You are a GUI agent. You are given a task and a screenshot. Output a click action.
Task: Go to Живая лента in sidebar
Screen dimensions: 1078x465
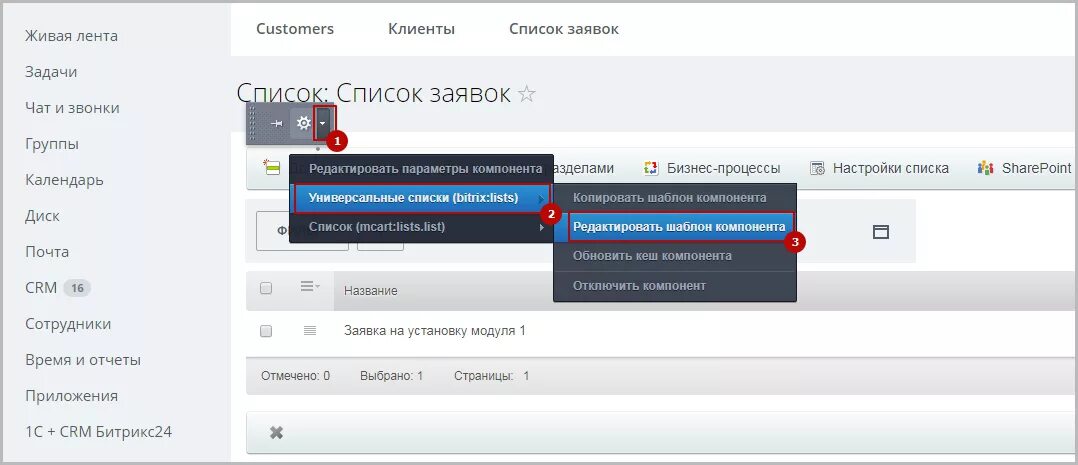72,36
